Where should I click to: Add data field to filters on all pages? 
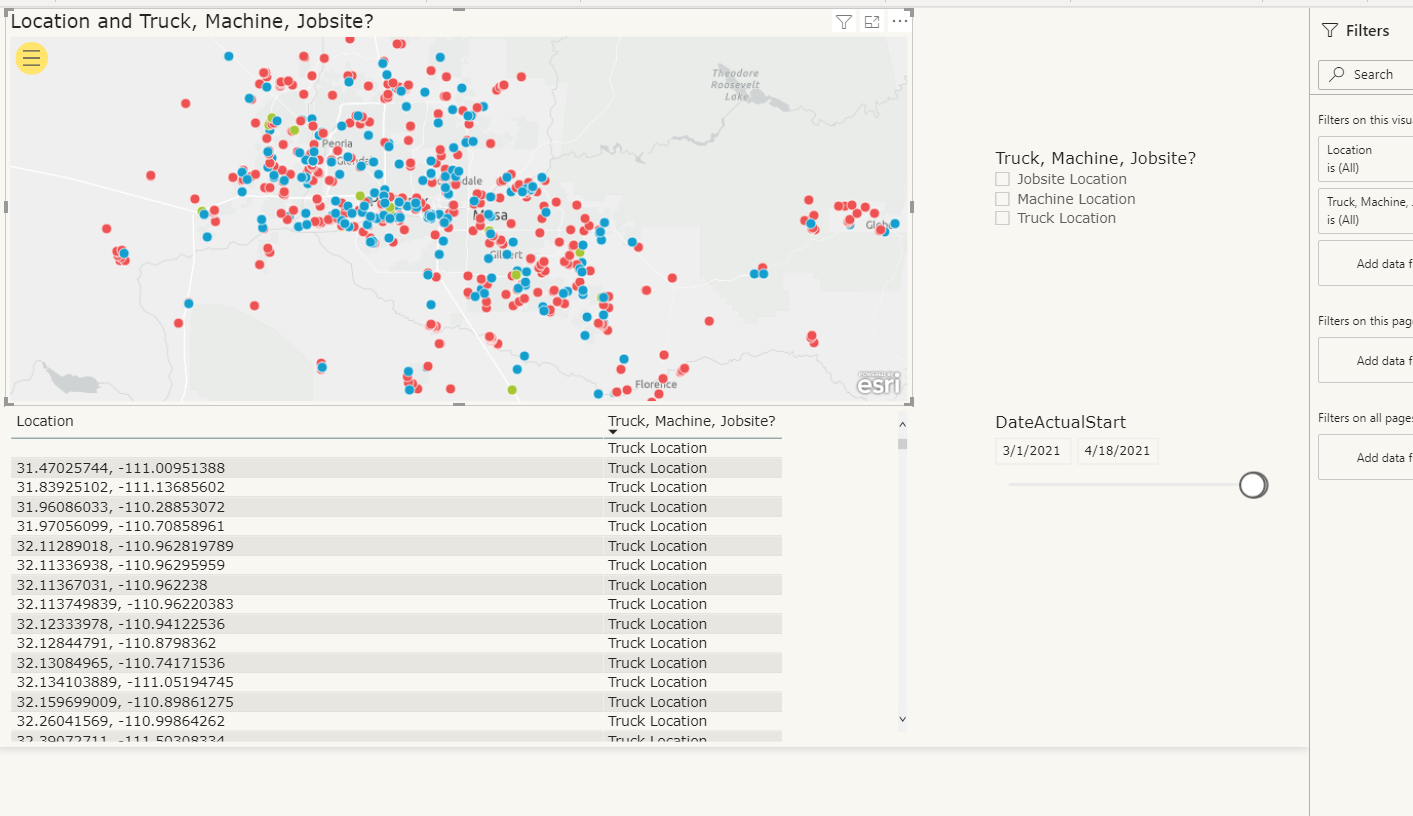point(1365,457)
